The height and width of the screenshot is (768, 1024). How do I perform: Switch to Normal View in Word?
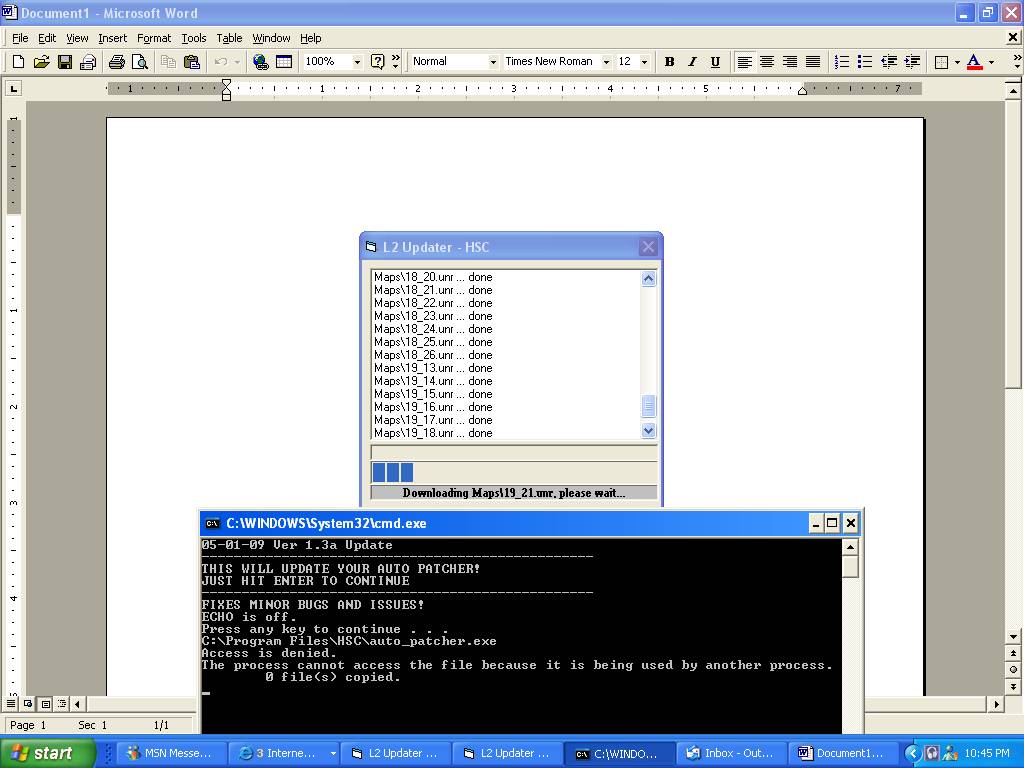[x=11, y=704]
